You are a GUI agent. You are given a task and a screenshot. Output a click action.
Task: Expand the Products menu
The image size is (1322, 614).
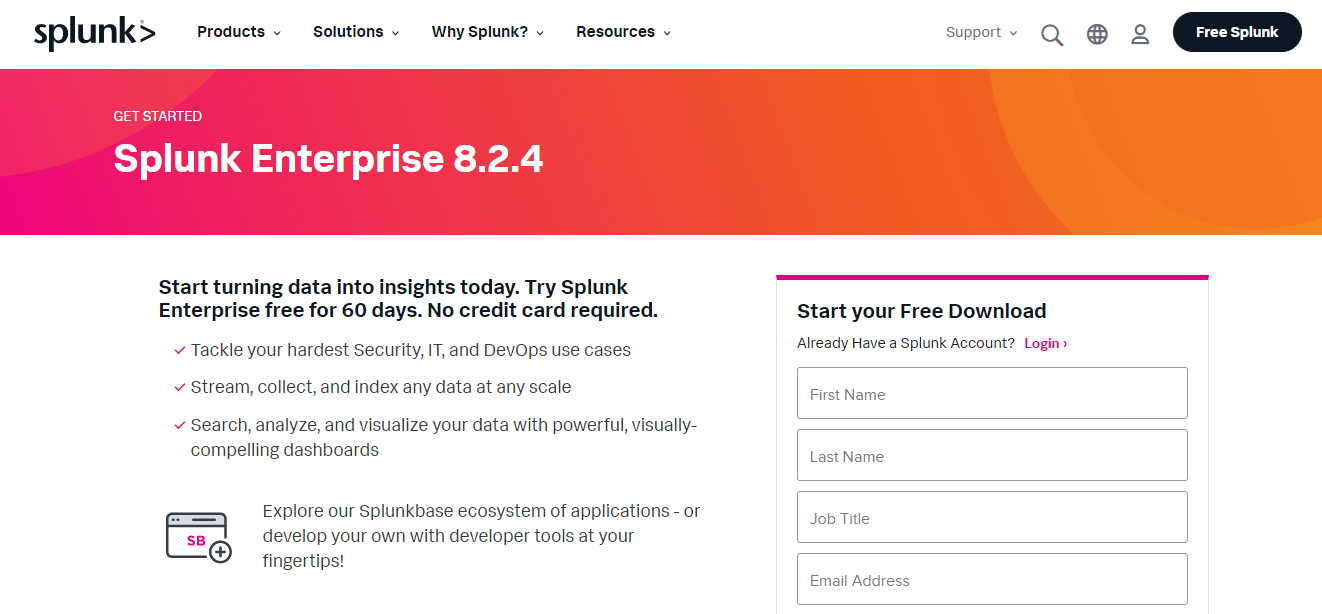tap(239, 32)
